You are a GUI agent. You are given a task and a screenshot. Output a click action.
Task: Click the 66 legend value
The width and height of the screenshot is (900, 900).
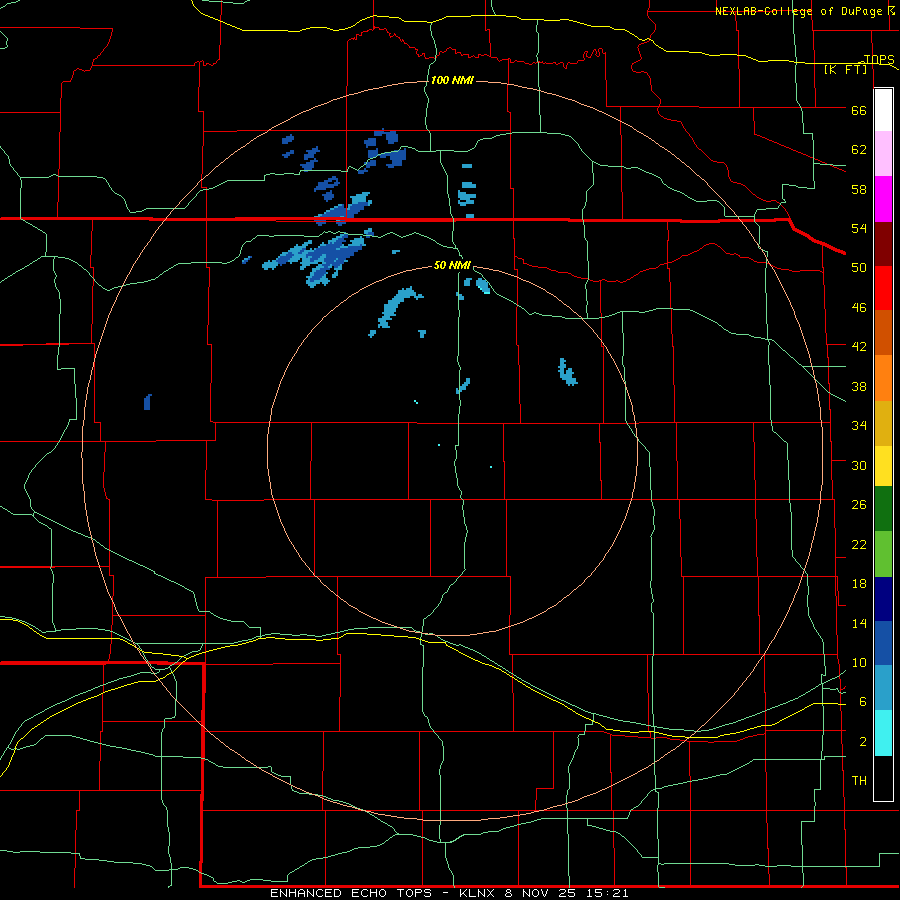859,110
